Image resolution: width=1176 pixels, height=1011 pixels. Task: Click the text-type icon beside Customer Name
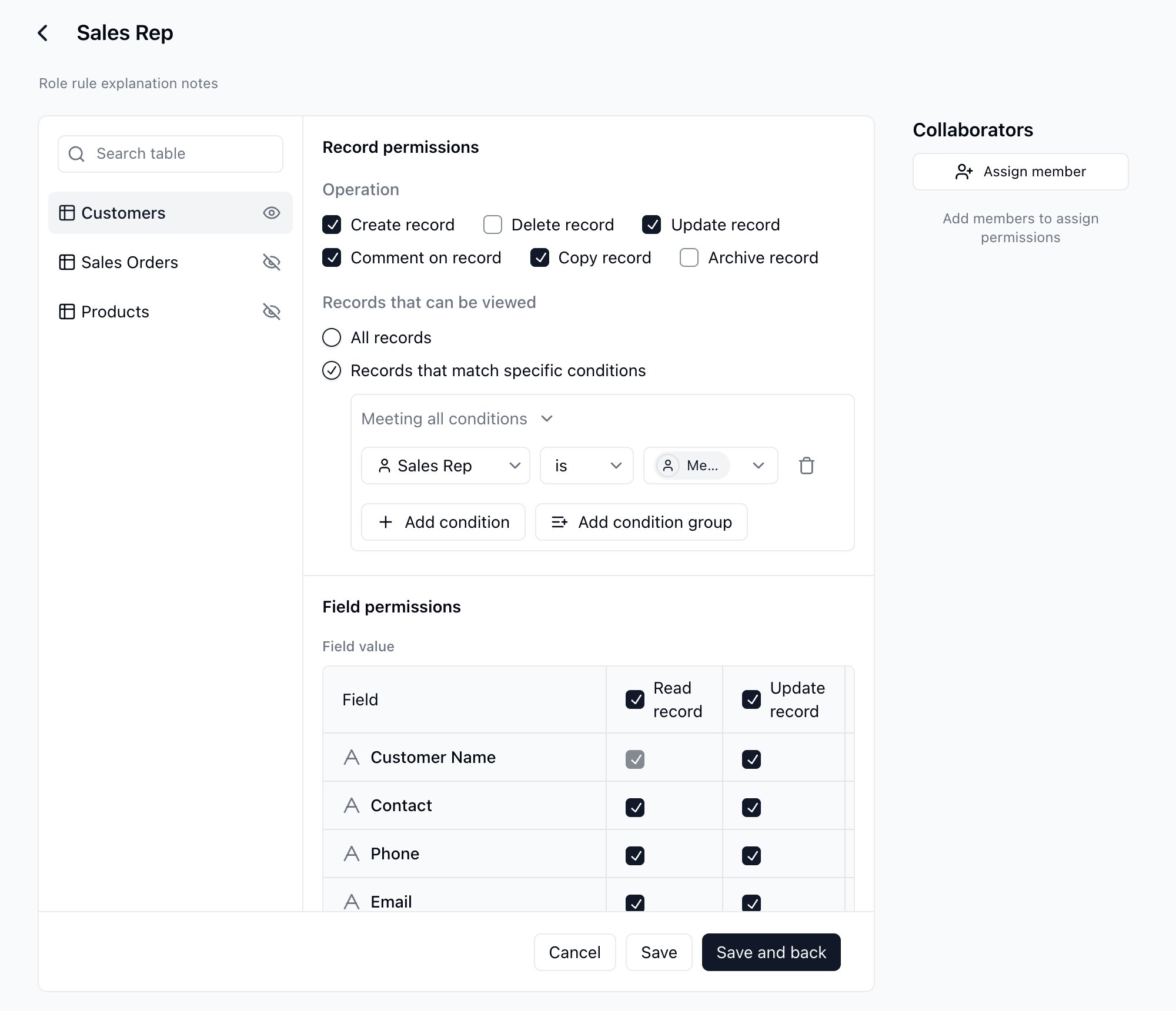(x=352, y=757)
